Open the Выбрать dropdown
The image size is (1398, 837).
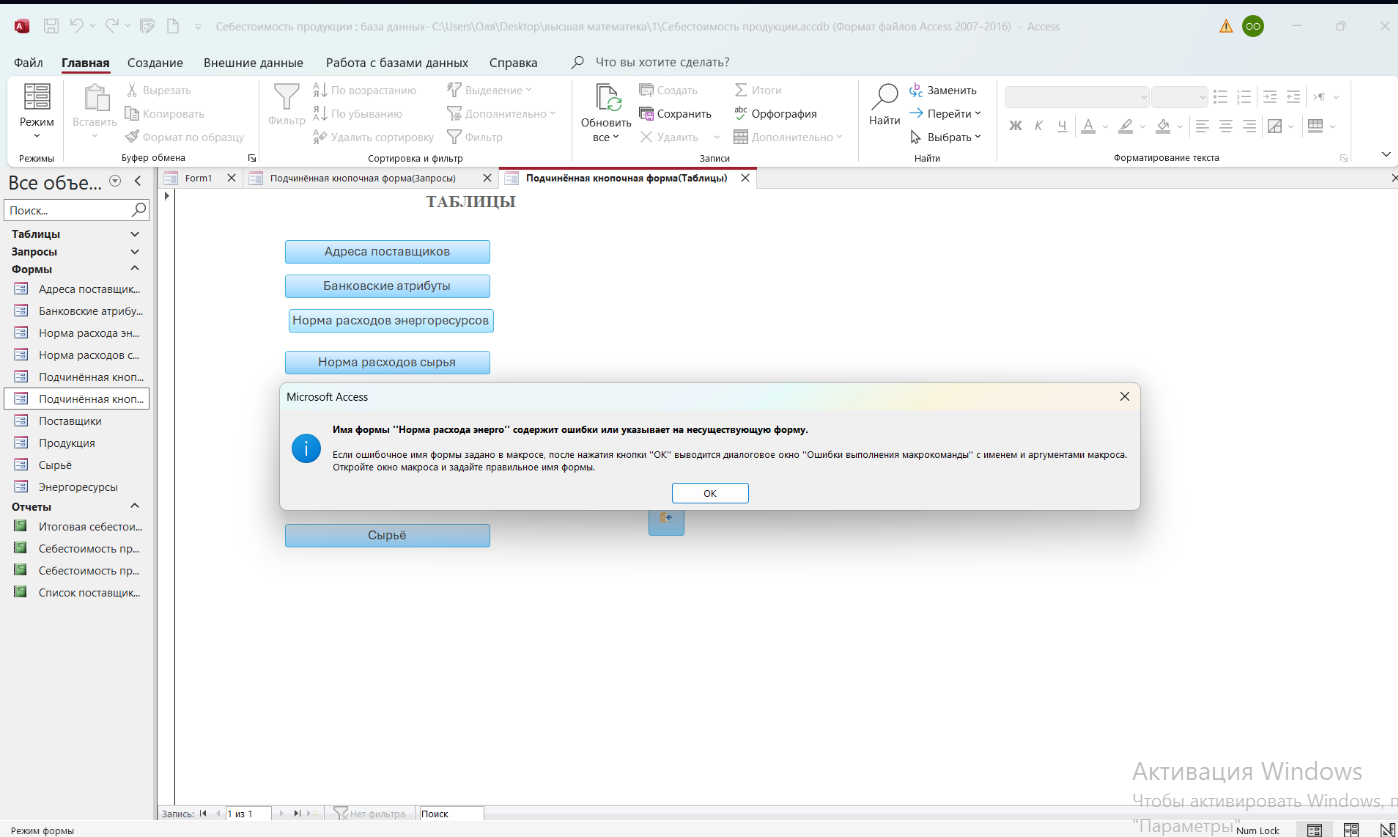[x=945, y=137]
